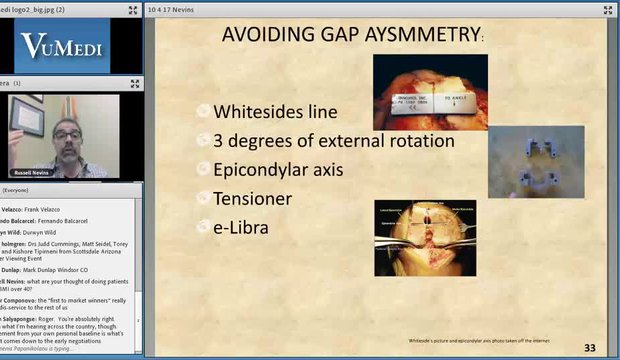Viewport: 620px width, 360px height.
Task: Select the bullet beside 3 degrees of external rotation
Action: pos(203,140)
